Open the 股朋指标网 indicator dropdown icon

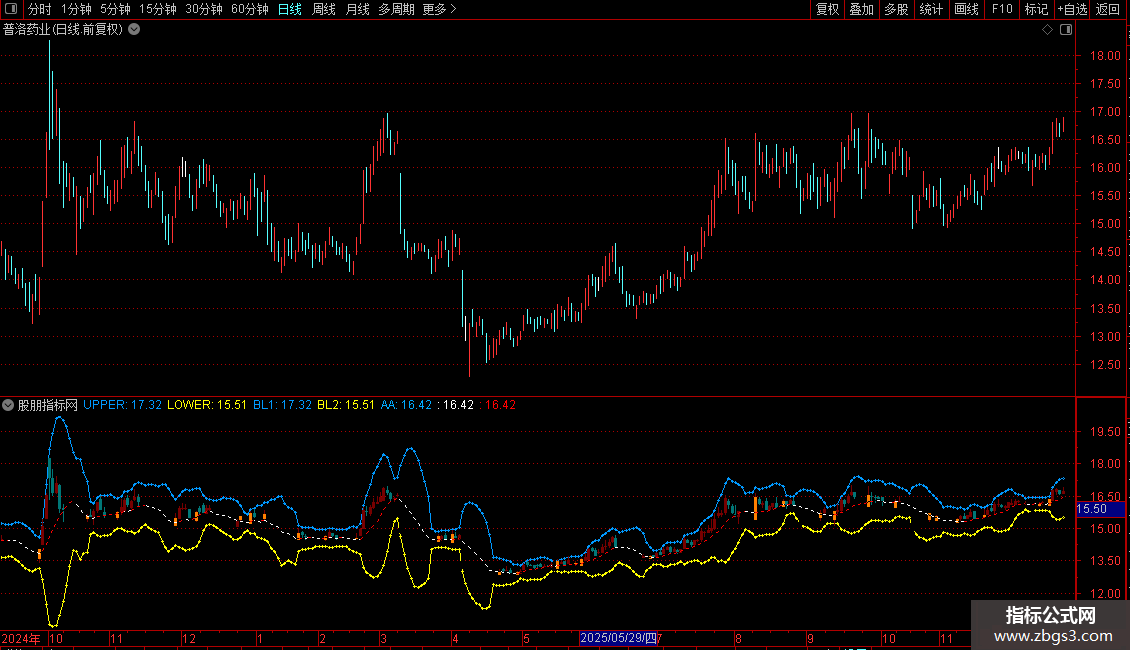tap(8, 405)
